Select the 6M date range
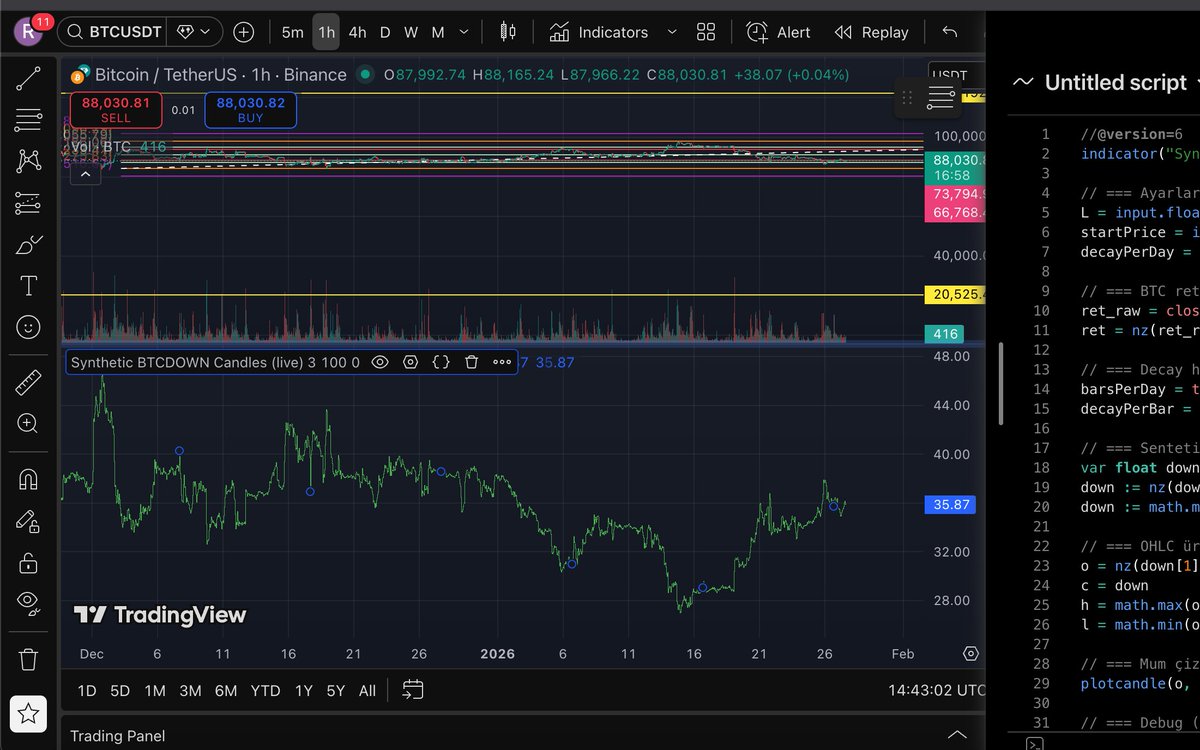1200x750 pixels. coord(226,690)
